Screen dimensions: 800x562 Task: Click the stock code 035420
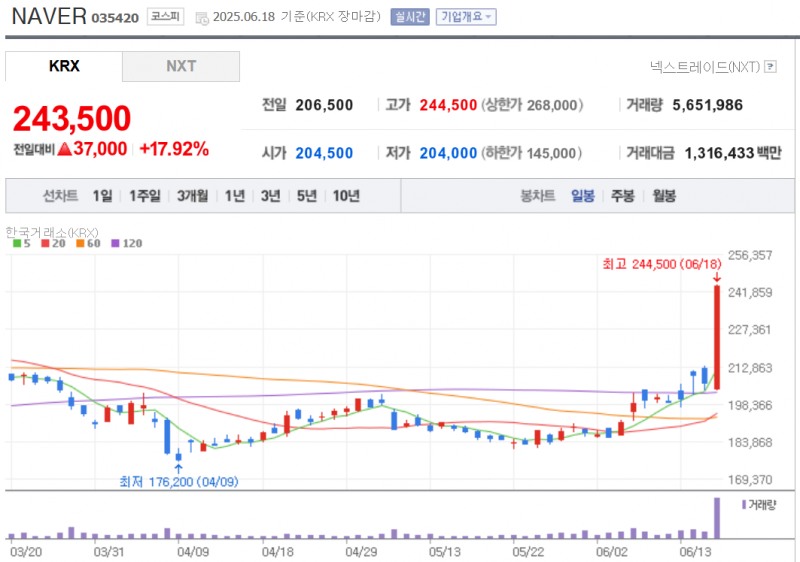point(115,18)
